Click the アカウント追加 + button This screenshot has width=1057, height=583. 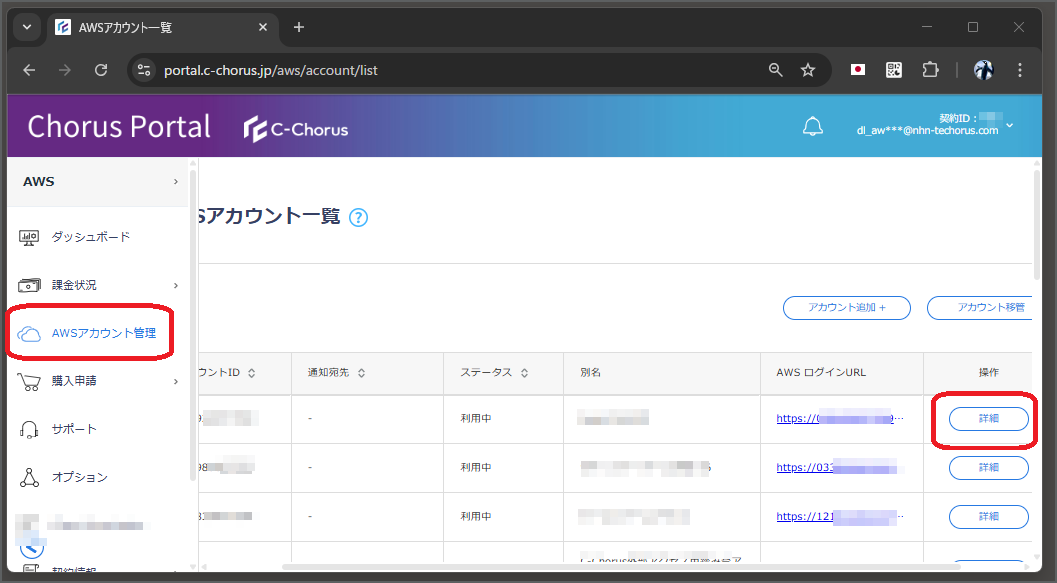[x=847, y=307]
